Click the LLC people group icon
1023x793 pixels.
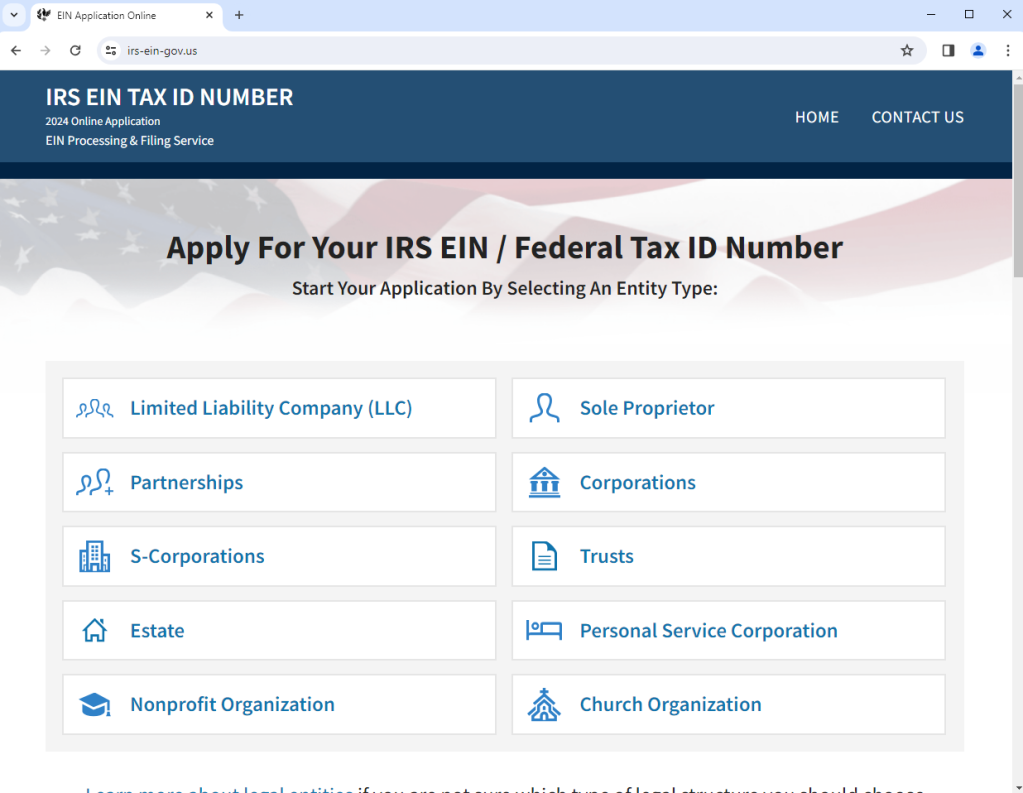tap(95, 408)
